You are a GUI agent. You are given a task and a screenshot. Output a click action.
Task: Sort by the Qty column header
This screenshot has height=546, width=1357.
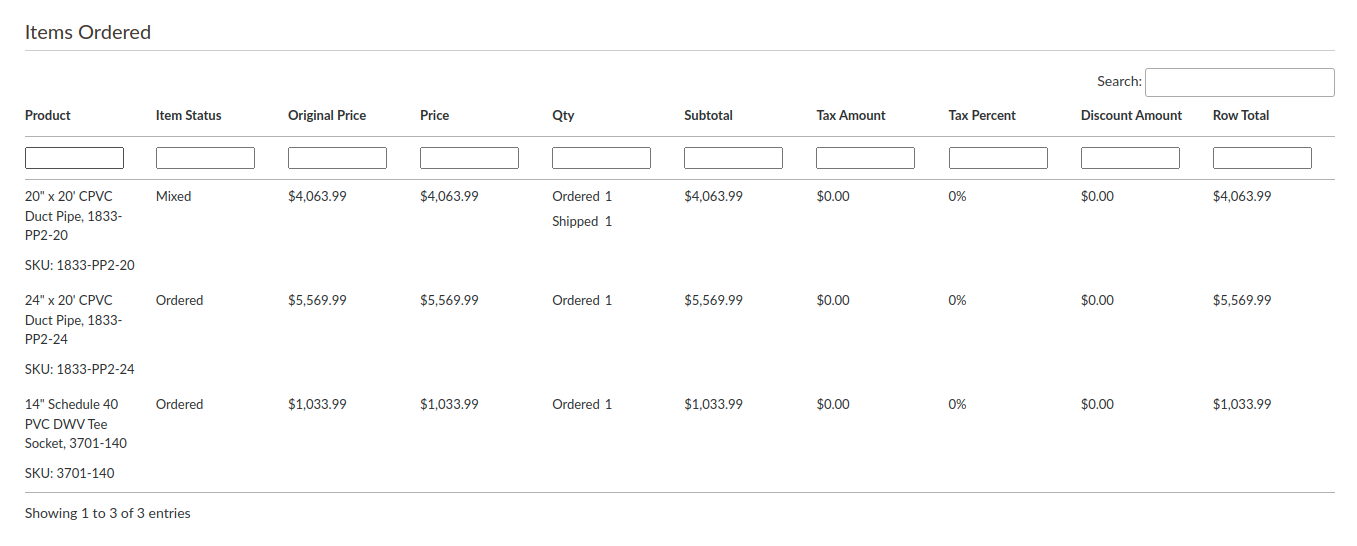click(563, 116)
